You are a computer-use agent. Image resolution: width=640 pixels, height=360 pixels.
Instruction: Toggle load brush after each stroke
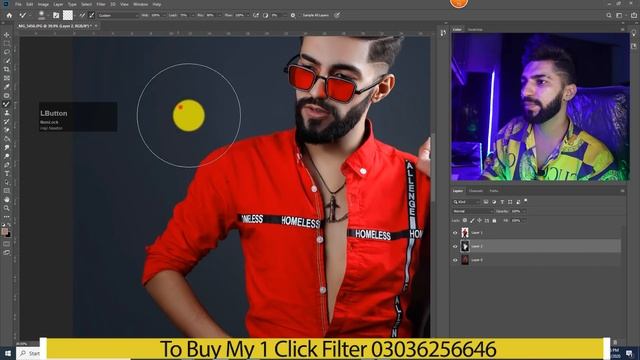(83, 15)
